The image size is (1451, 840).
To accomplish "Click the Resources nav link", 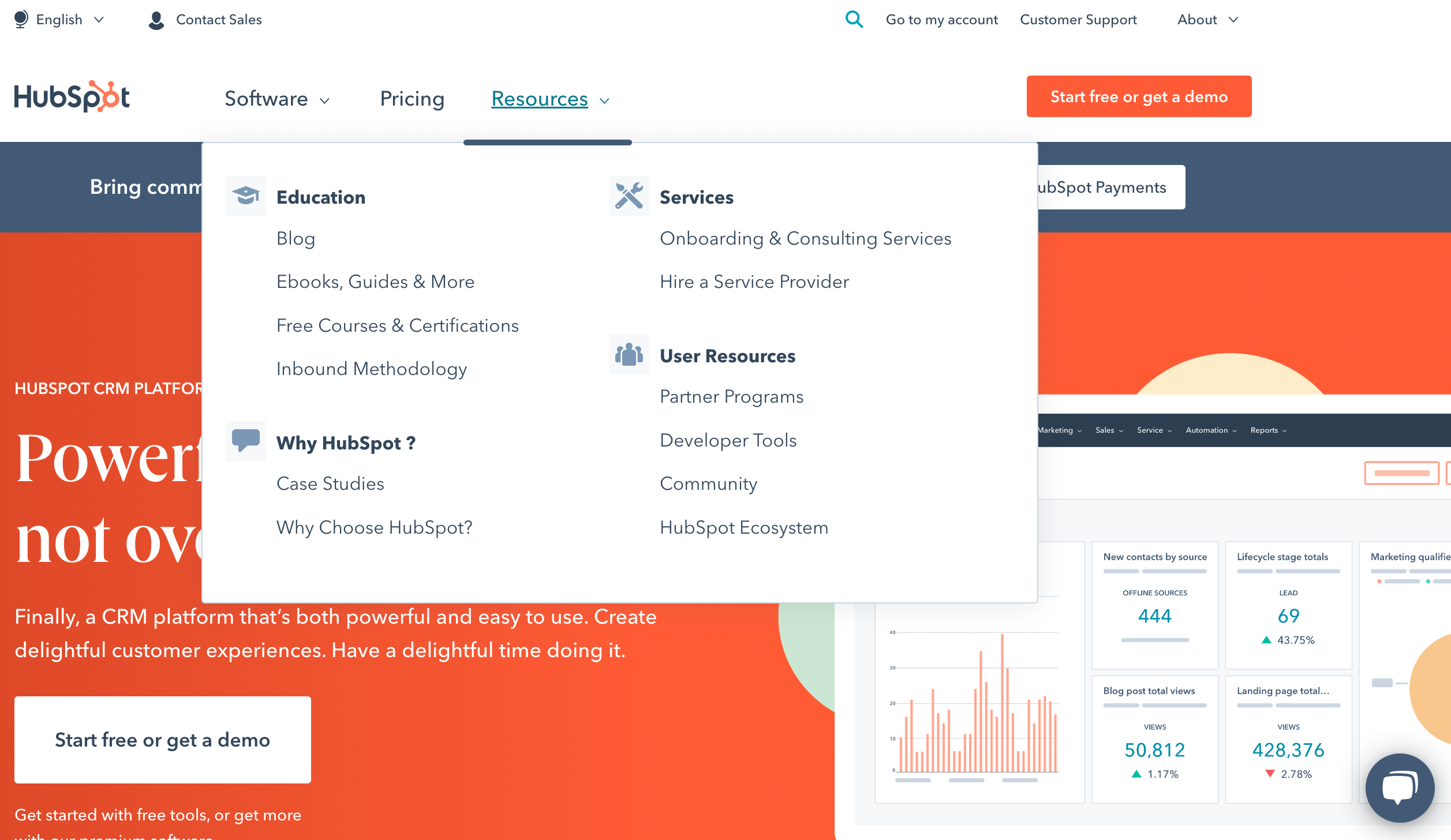I will coord(540,99).
